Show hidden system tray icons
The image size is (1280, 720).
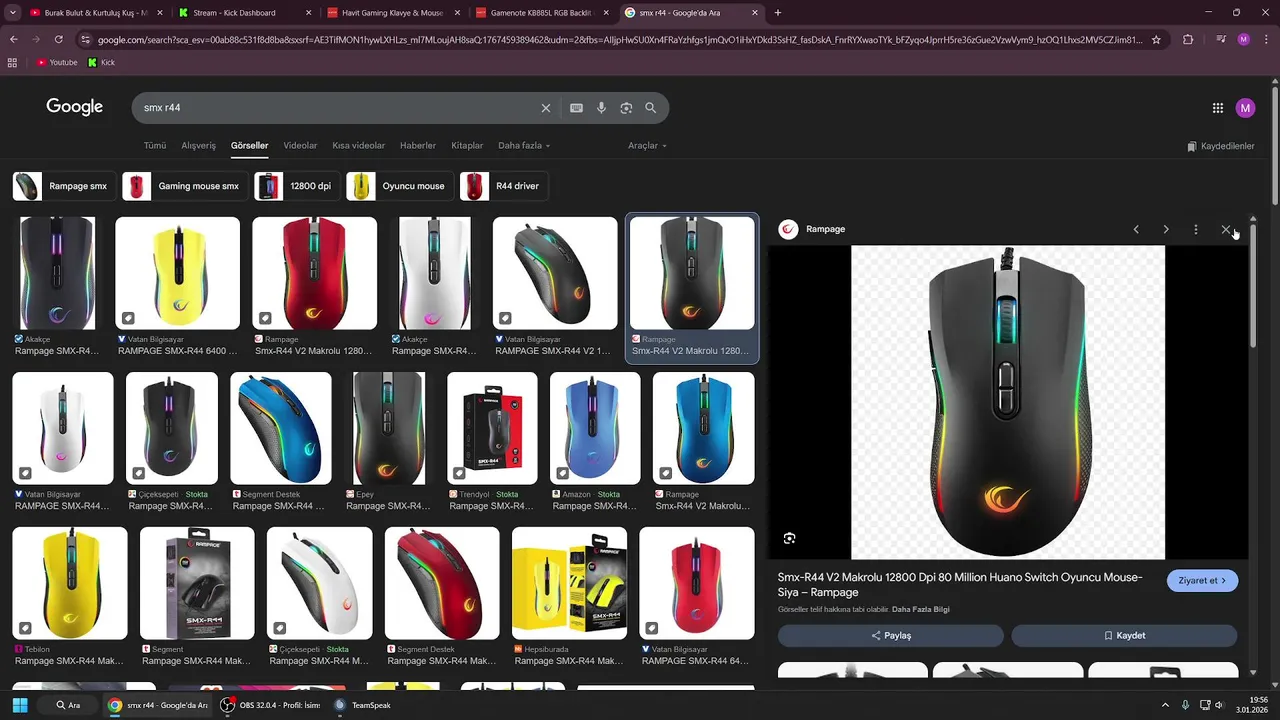(1165, 705)
